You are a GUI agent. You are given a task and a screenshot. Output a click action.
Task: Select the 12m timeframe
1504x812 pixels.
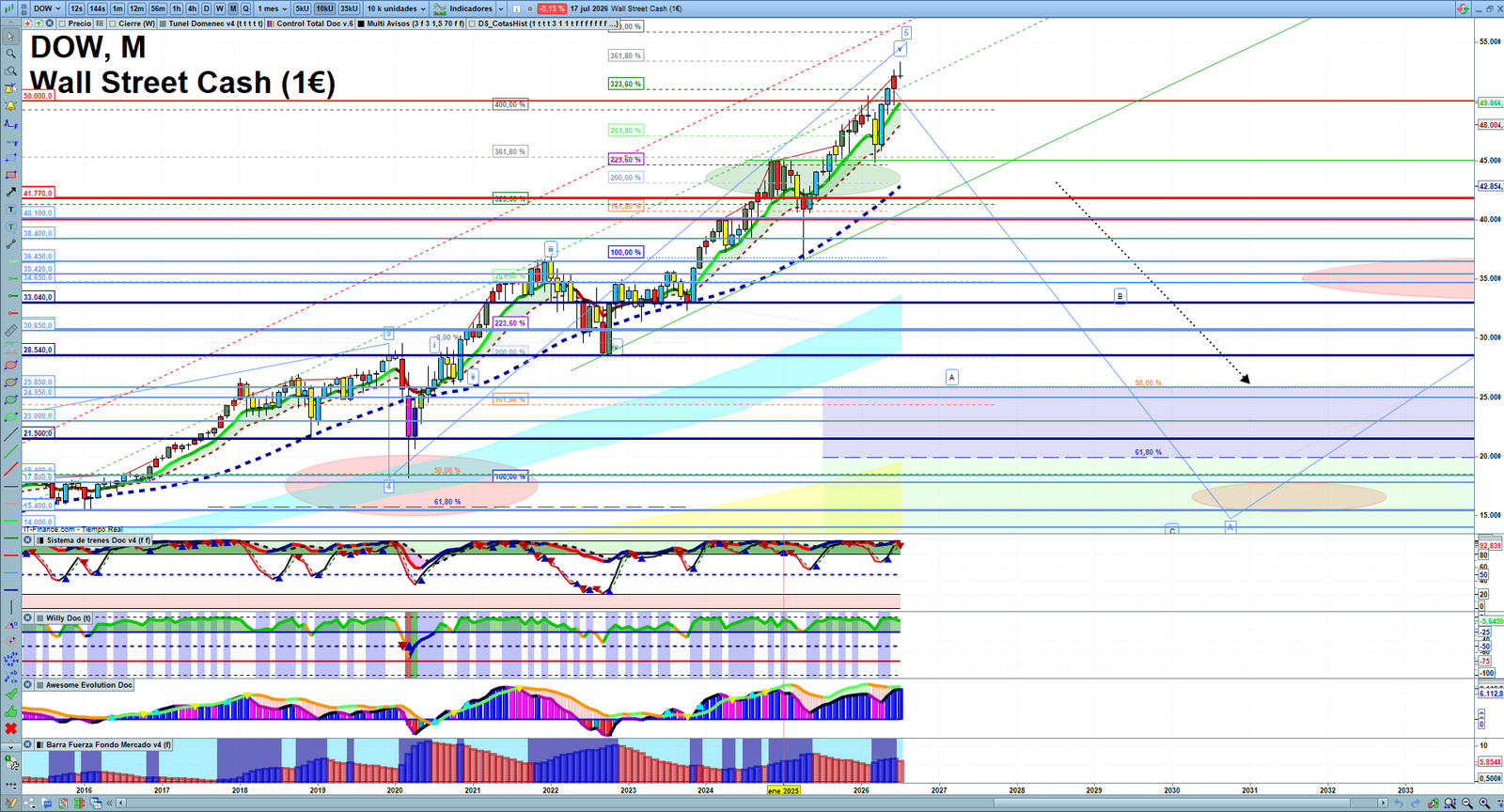pos(136,8)
